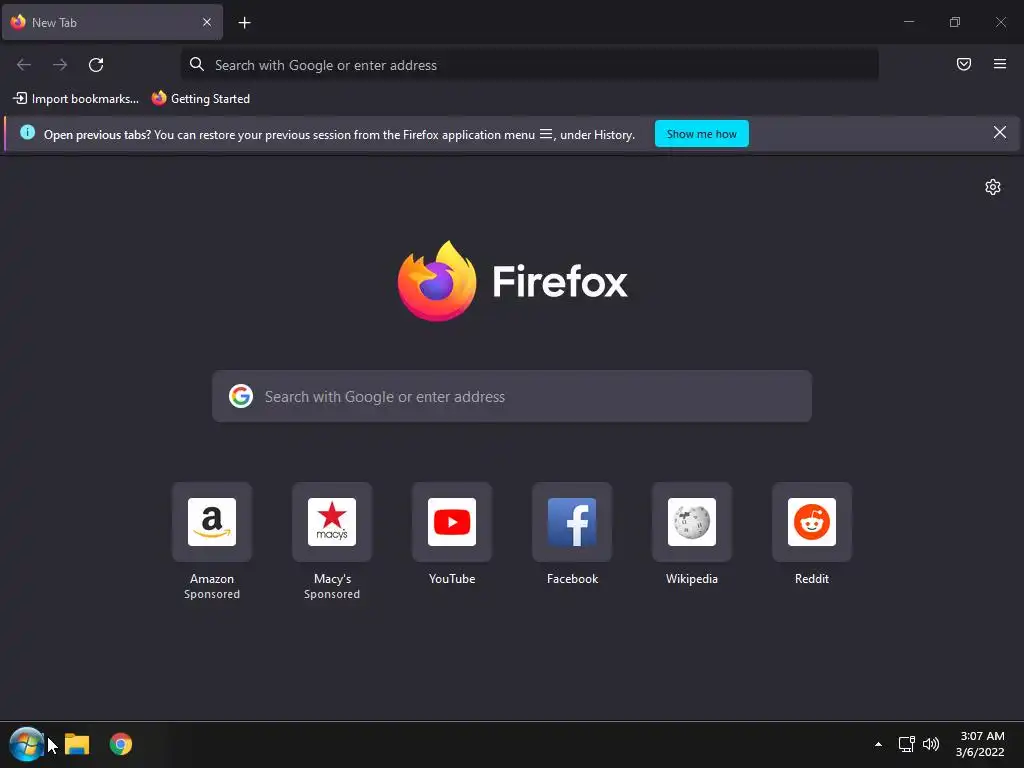Open a new tab with the plus button
1024x768 pixels.
tap(244, 23)
